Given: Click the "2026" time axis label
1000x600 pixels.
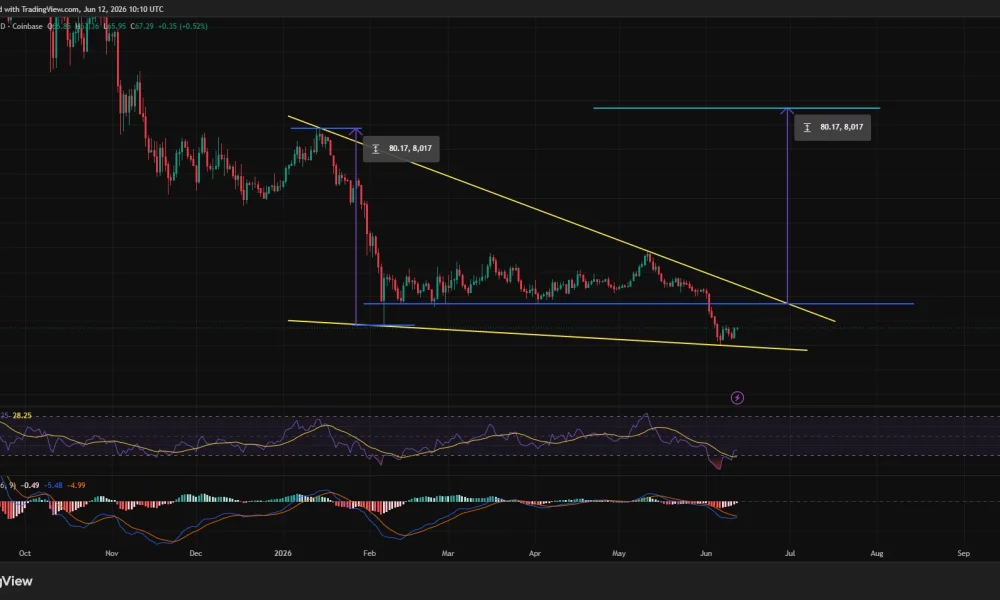Looking at the screenshot, I should 283,553.
